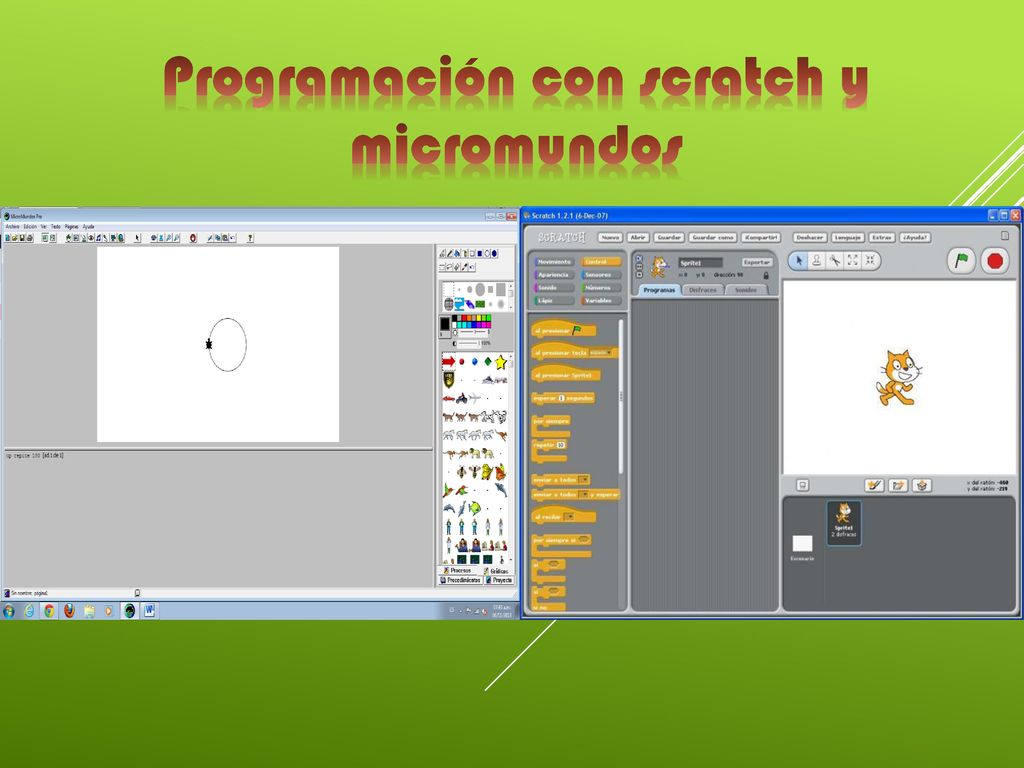
Task: Click the project notes page icon in Scratch
Action: 1005,235
